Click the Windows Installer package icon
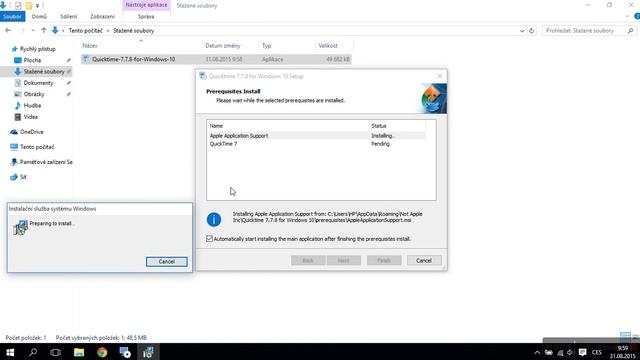 (x=20, y=227)
